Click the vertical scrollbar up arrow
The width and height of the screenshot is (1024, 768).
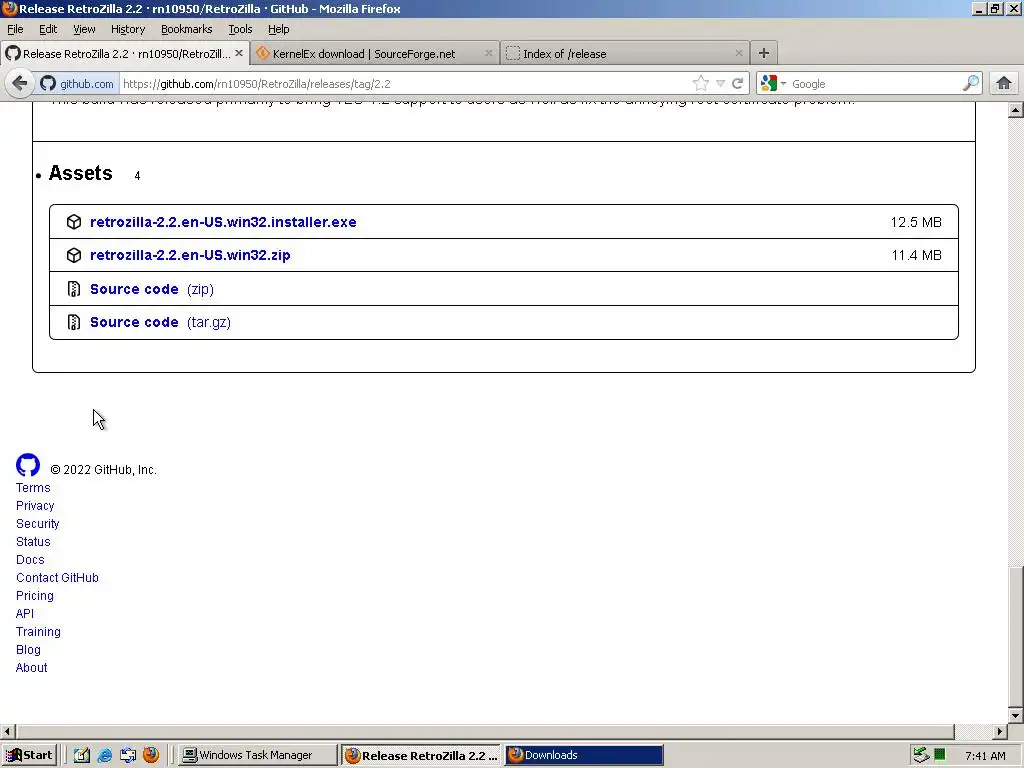click(1016, 110)
